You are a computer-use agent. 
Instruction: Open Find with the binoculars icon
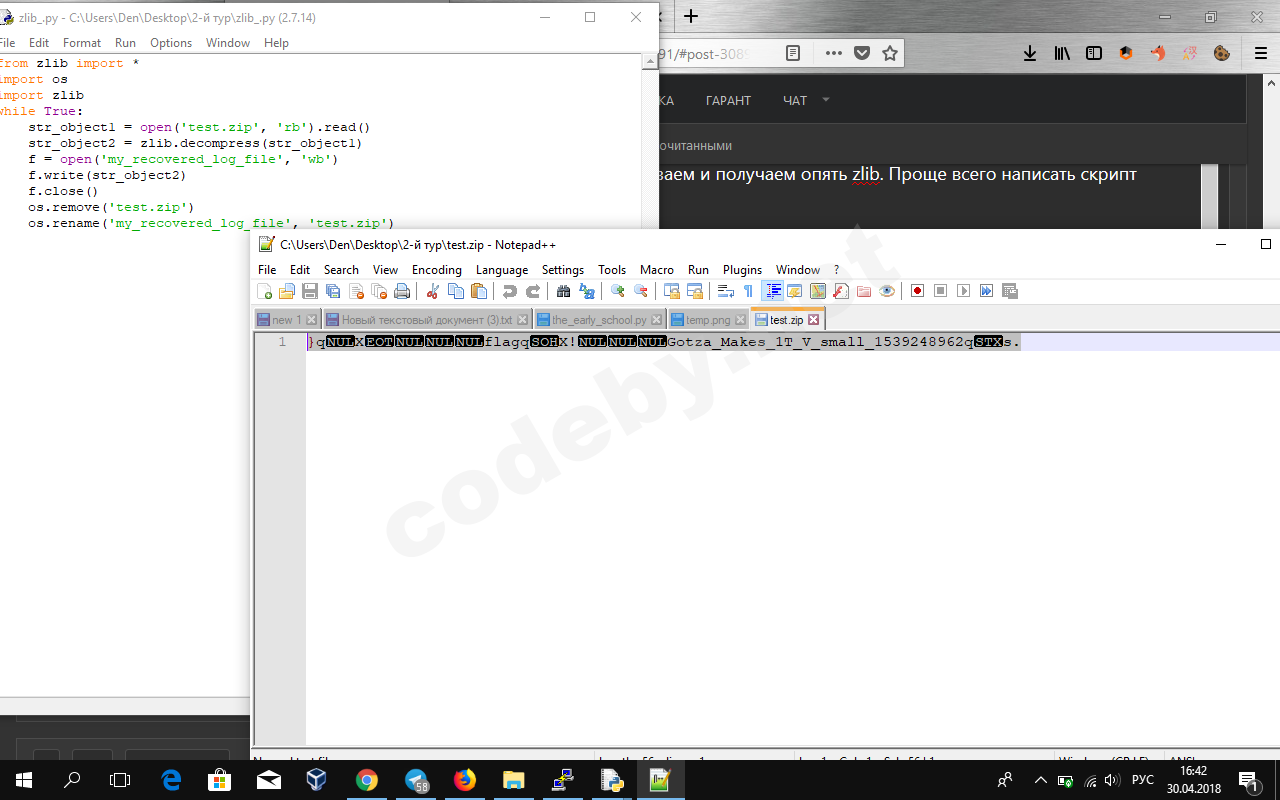(x=563, y=291)
